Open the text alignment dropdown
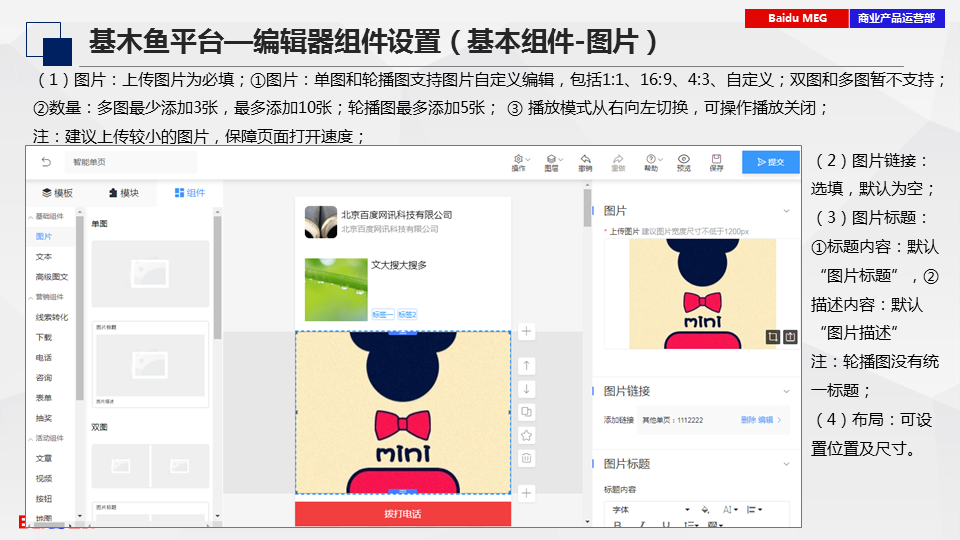 coord(754,509)
